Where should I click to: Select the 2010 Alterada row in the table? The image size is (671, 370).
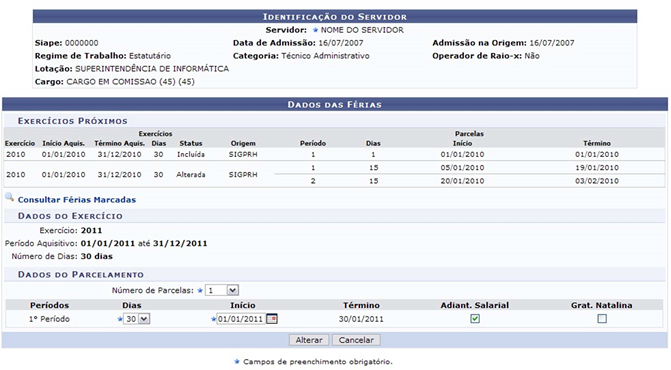(x=335, y=175)
